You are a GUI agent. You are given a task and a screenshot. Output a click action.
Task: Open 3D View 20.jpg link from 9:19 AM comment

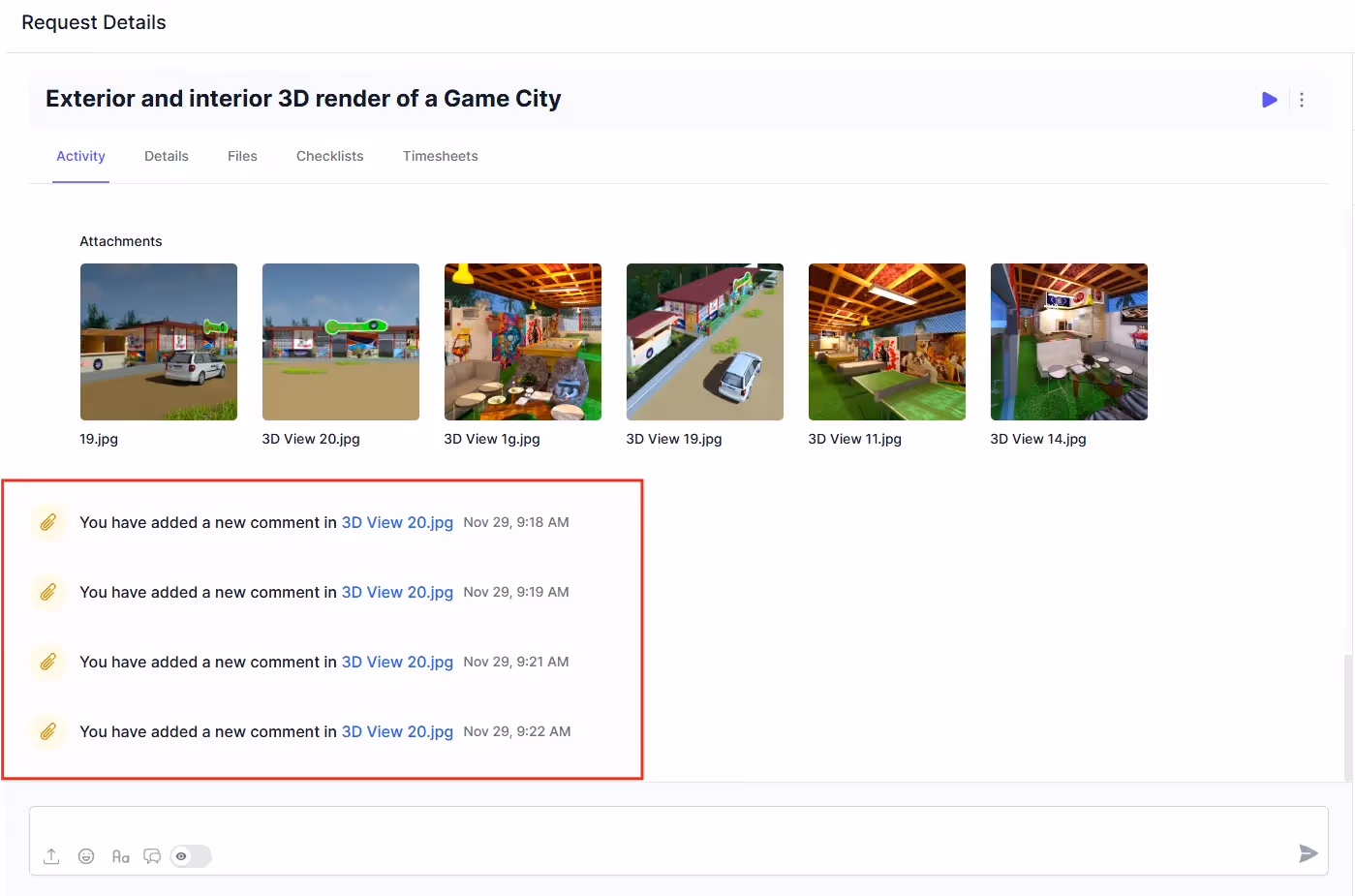pyautogui.click(x=397, y=592)
